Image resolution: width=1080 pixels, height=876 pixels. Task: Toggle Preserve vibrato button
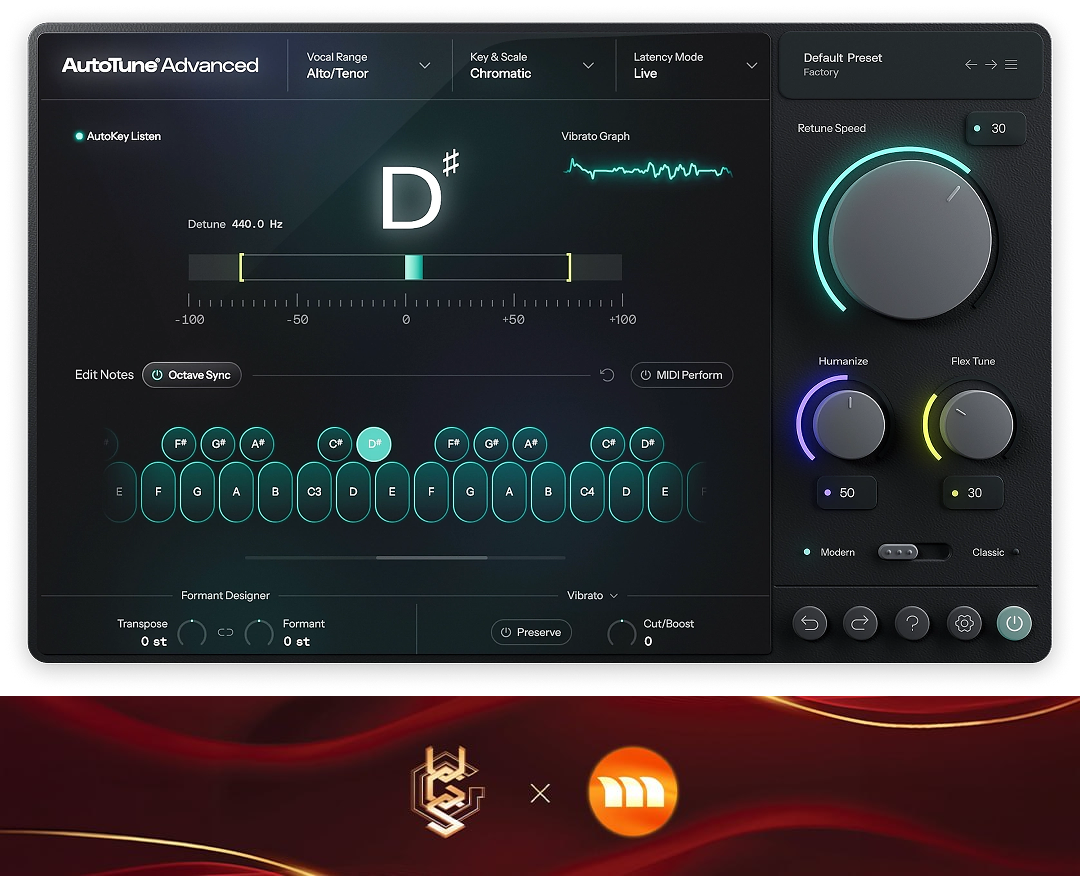(x=531, y=632)
